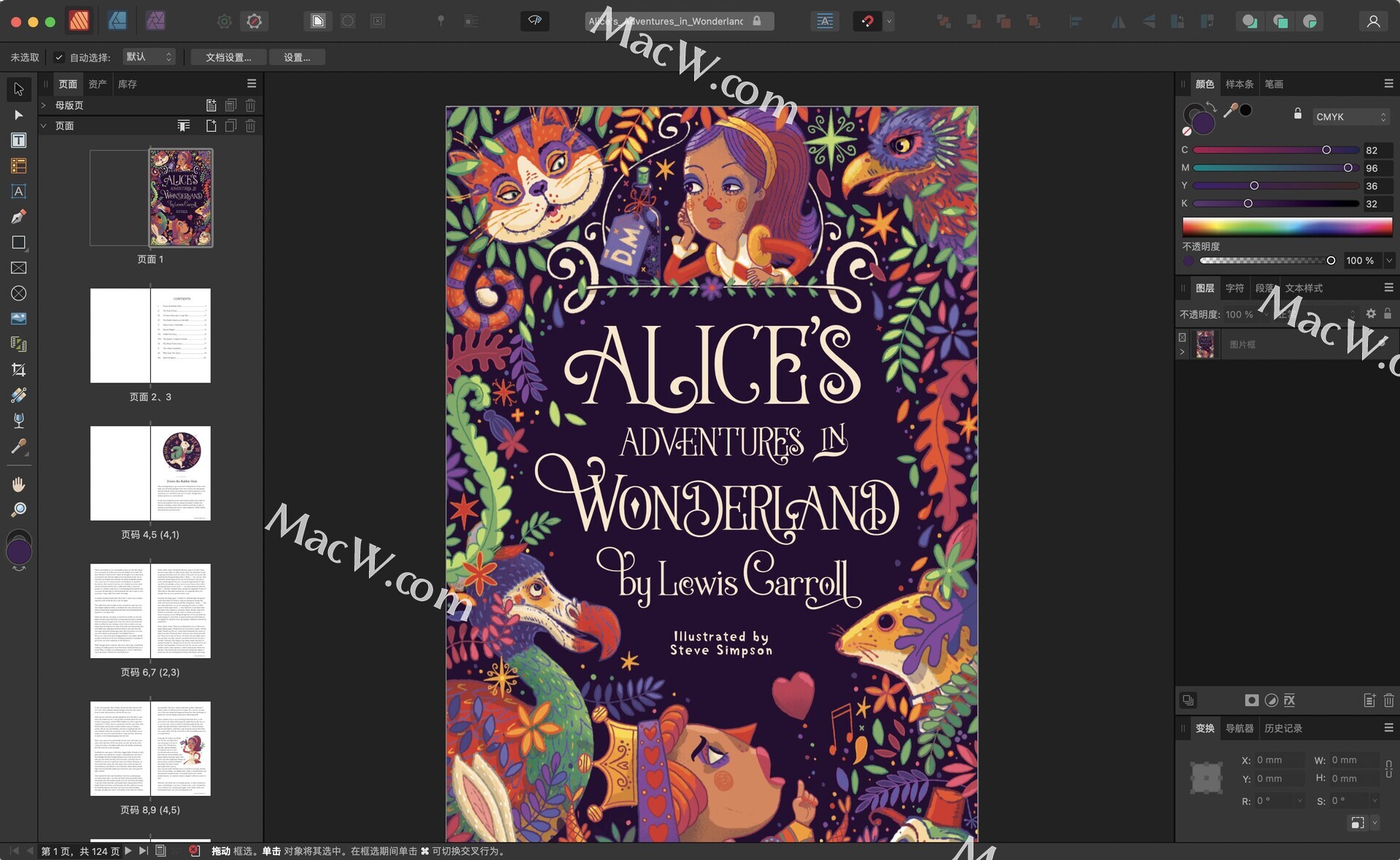Click the Preferences settings button
This screenshot has height=860, width=1400.
point(297,57)
